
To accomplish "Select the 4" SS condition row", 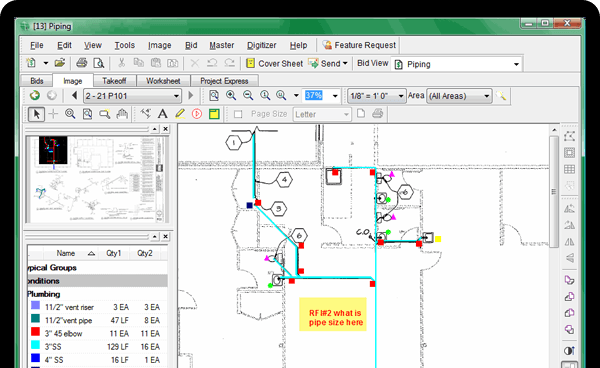I will point(97,360).
